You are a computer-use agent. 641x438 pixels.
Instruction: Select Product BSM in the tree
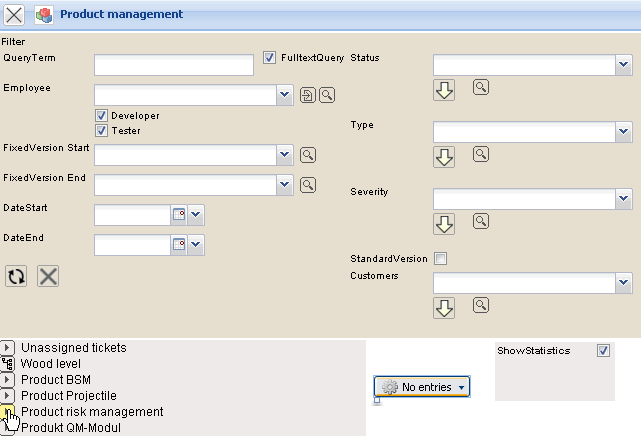56,380
